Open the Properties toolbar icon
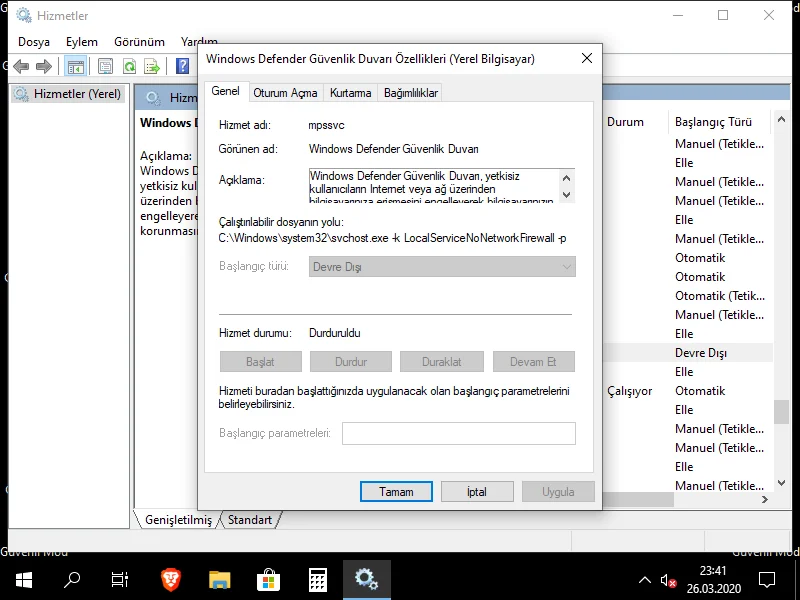The image size is (800, 600). (105, 66)
